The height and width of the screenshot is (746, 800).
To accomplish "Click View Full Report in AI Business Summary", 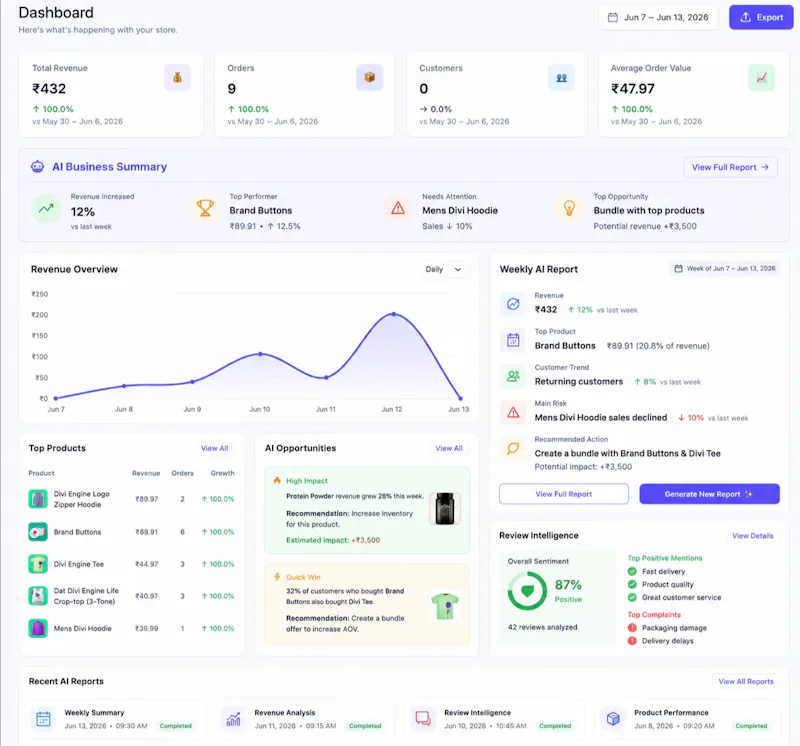I will click(730, 167).
